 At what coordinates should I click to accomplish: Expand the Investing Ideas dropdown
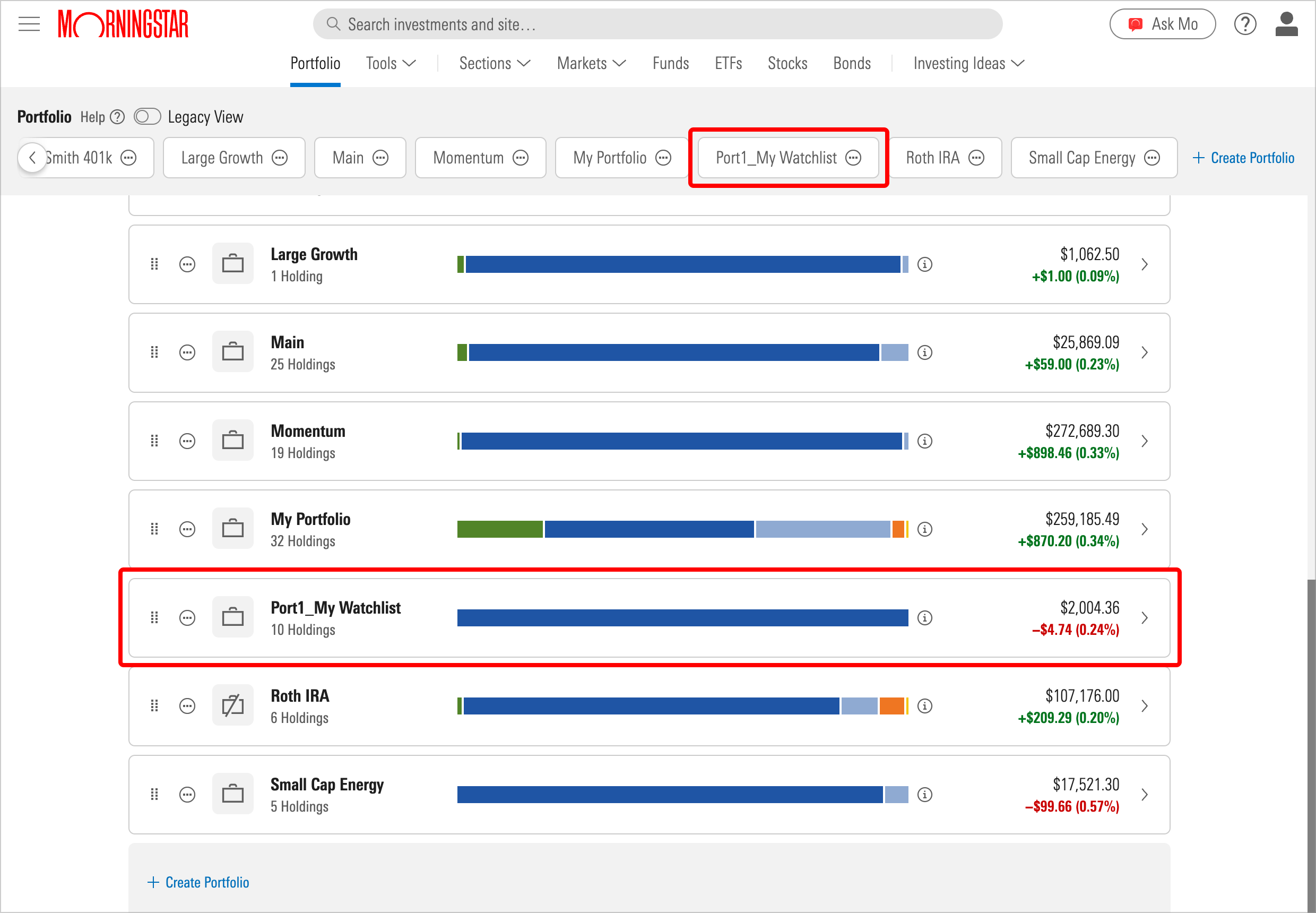(968, 63)
